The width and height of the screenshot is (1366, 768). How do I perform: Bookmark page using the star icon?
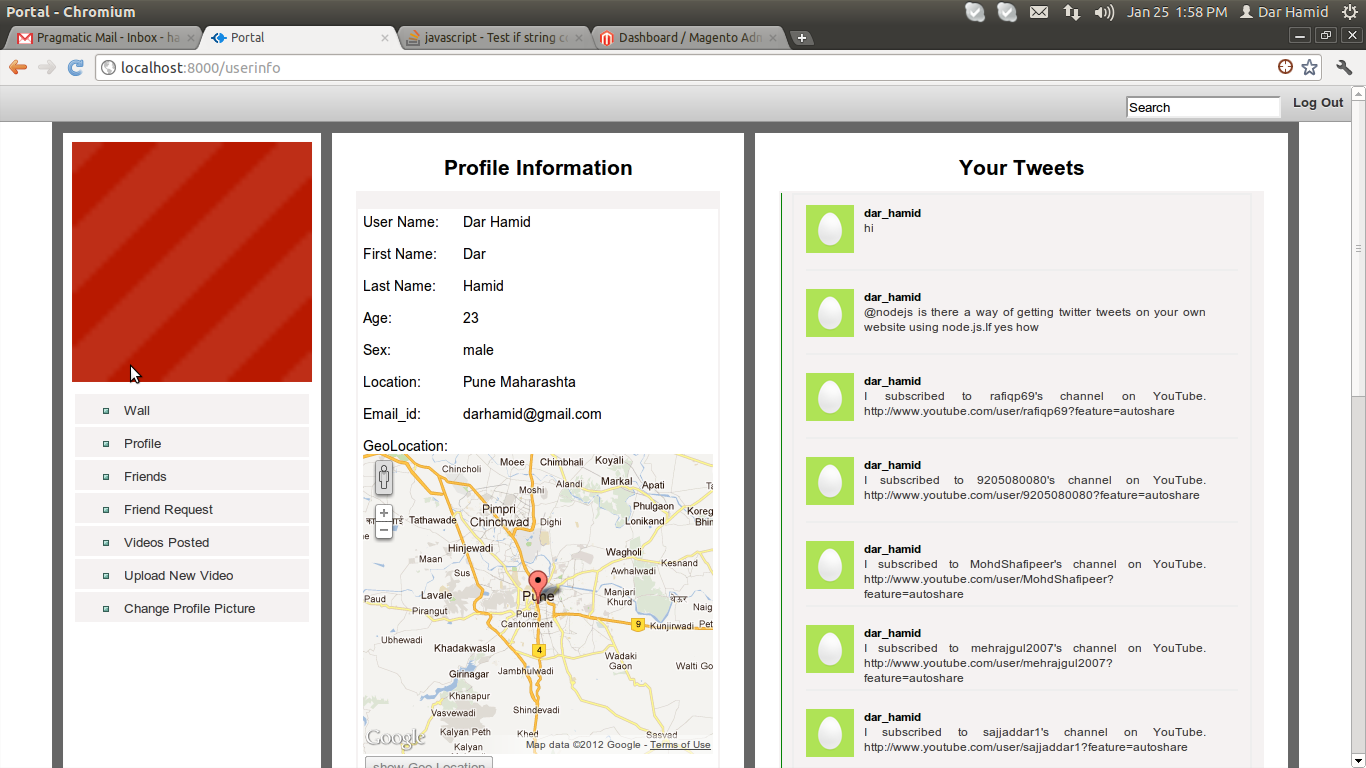[x=1309, y=67]
